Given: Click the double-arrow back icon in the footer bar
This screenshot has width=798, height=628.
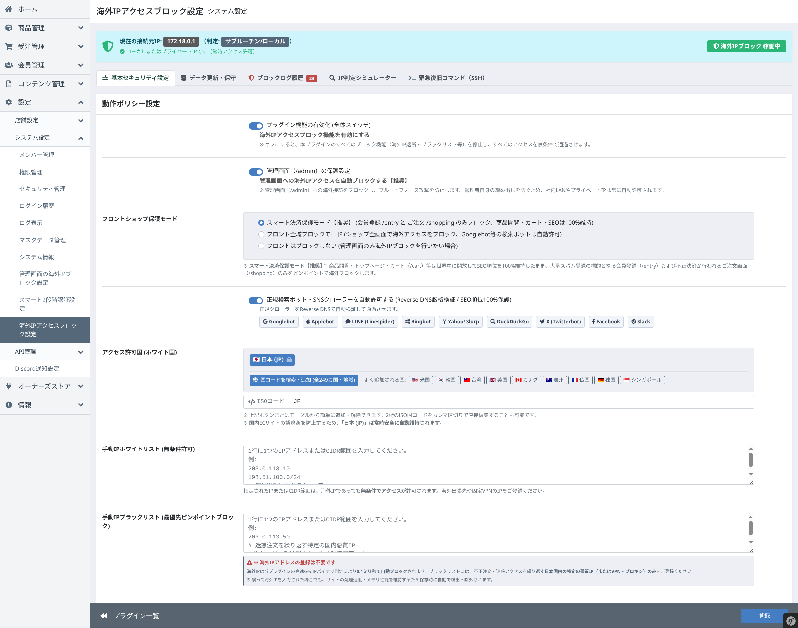Looking at the screenshot, I should tap(104, 616).
